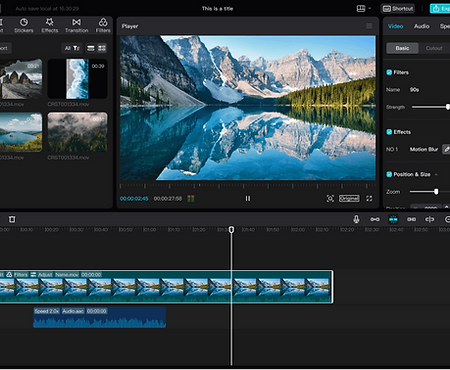Switch to the Audio inspector tab
This screenshot has width=450, height=370.
pyautogui.click(x=421, y=26)
